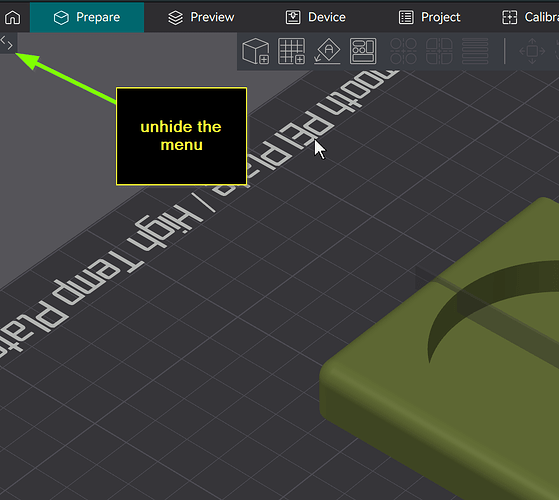Click the black "unhide the menu" annotation box
Image resolution: width=559 pixels, height=500 pixels.
(x=181, y=136)
